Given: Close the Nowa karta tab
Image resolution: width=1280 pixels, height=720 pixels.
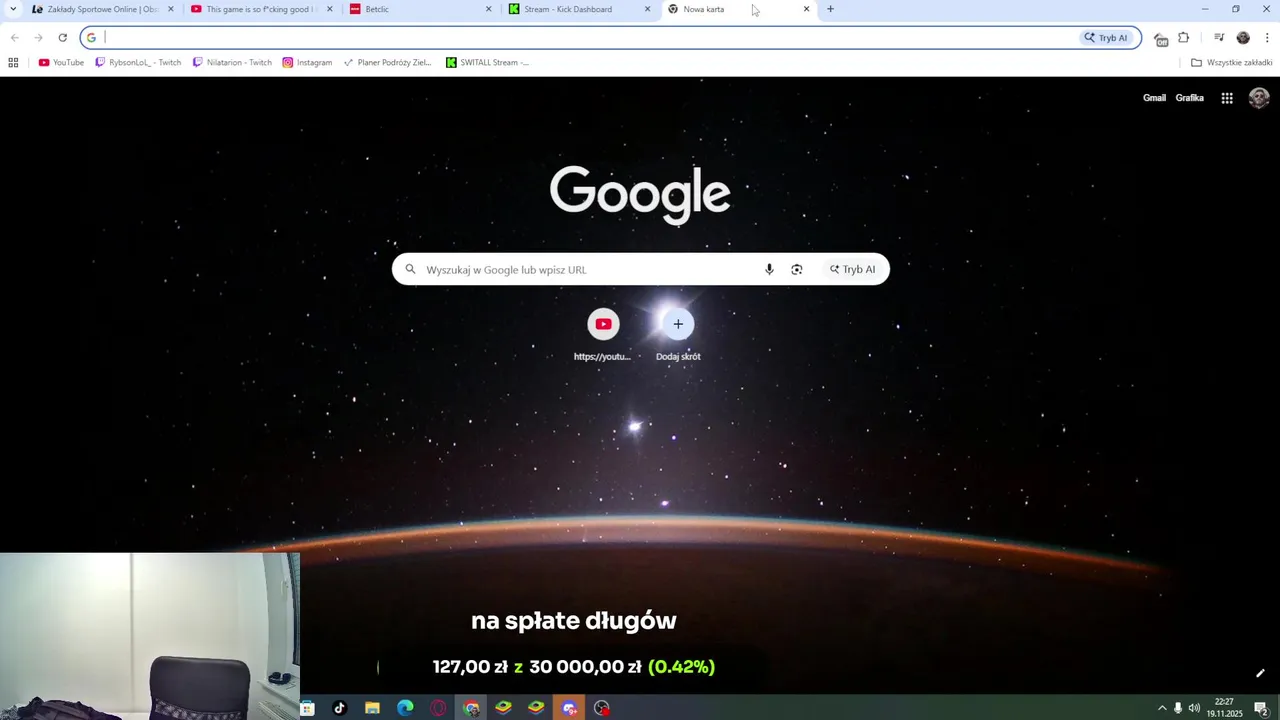Looking at the screenshot, I should (807, 9).
